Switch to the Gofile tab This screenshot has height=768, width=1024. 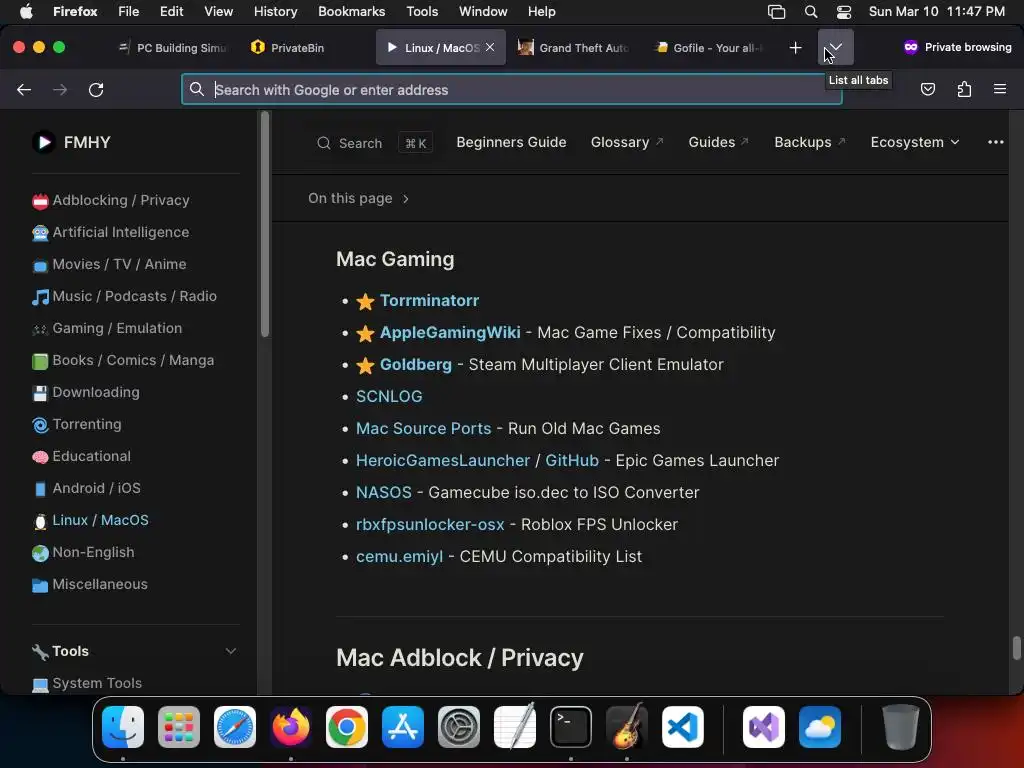[711, 48]
